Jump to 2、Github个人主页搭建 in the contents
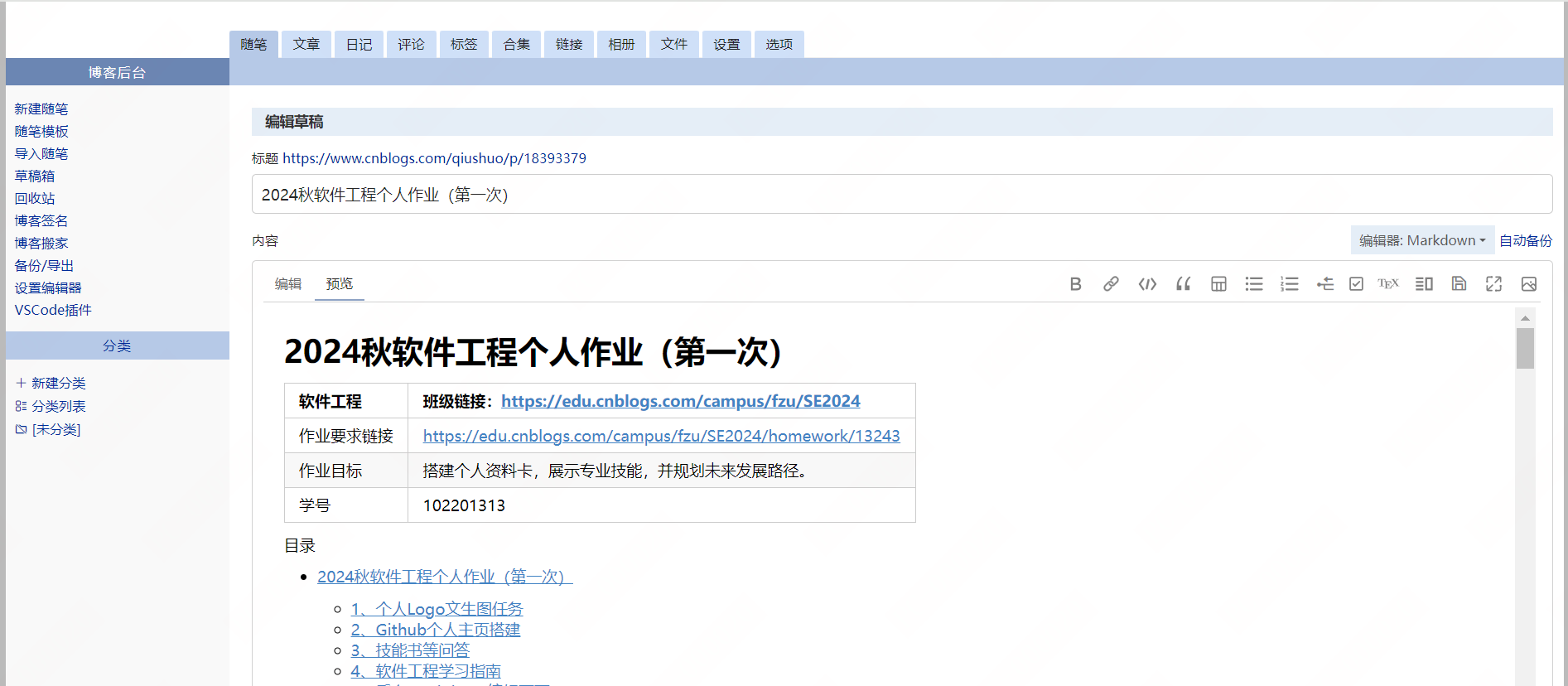Screen dimensions: 1568x686 (436, 630)
